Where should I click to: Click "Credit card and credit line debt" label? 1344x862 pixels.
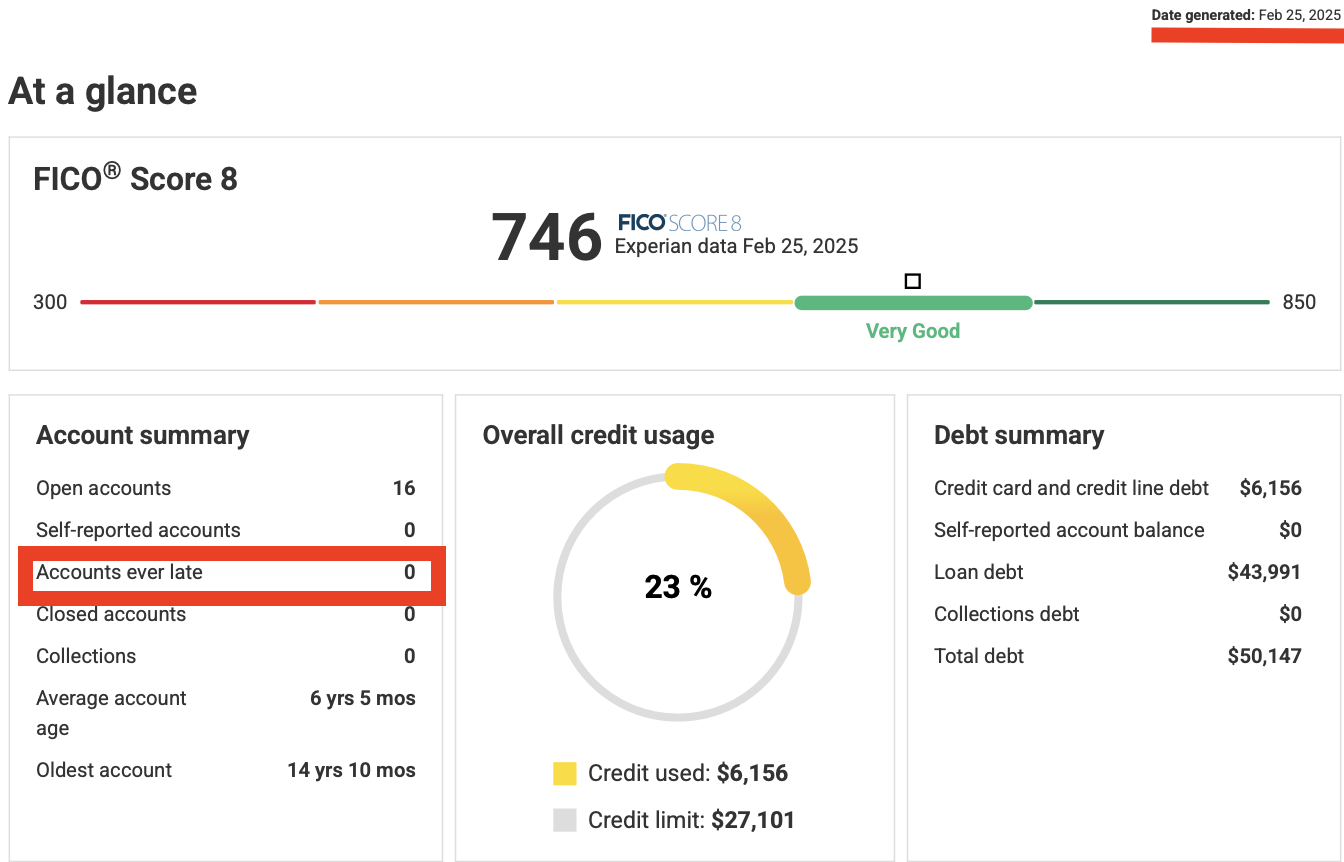1072,488
